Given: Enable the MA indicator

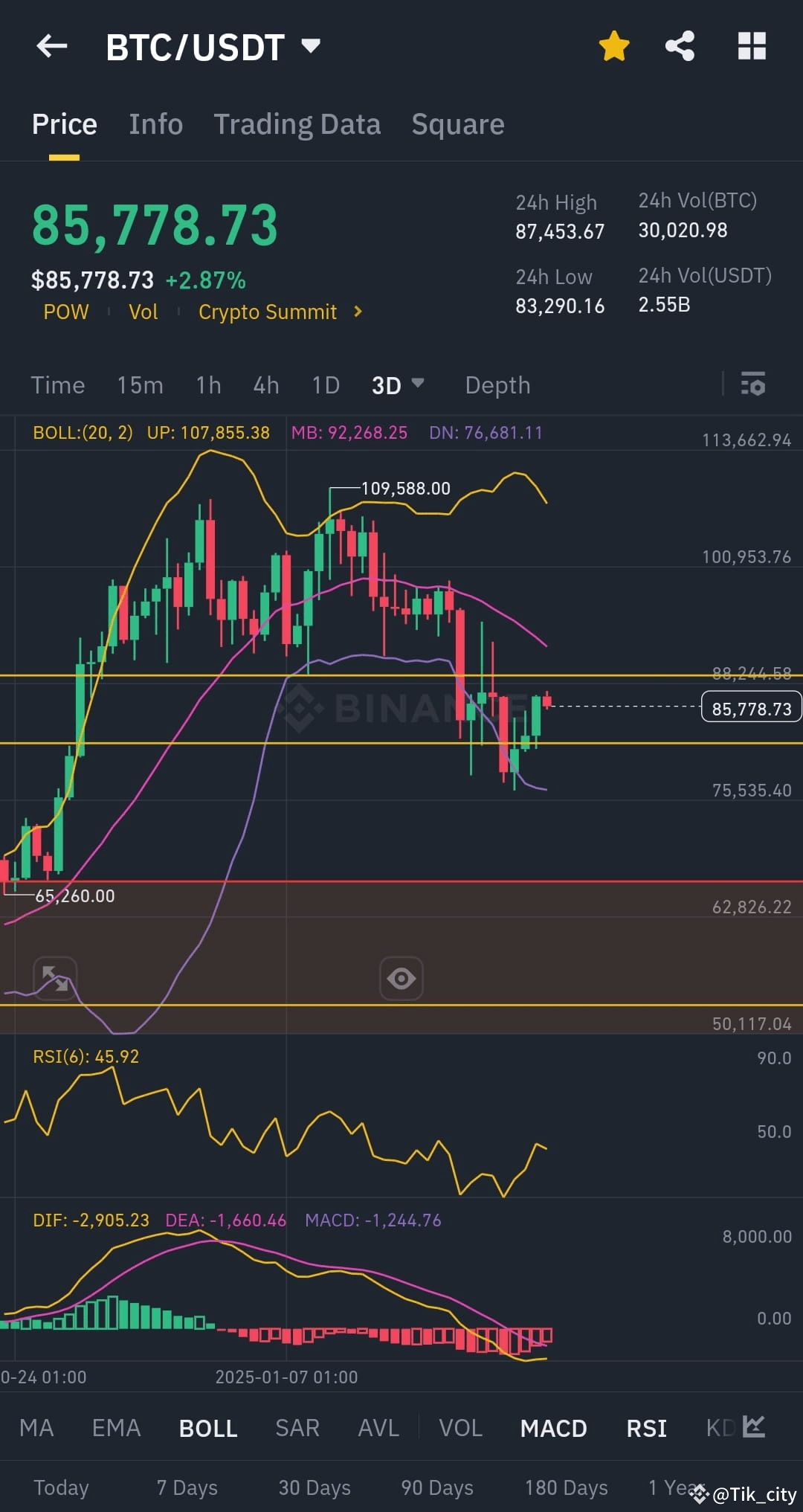Looking at the screenshot, I should pyautogui.click(x=36, y=1428).
